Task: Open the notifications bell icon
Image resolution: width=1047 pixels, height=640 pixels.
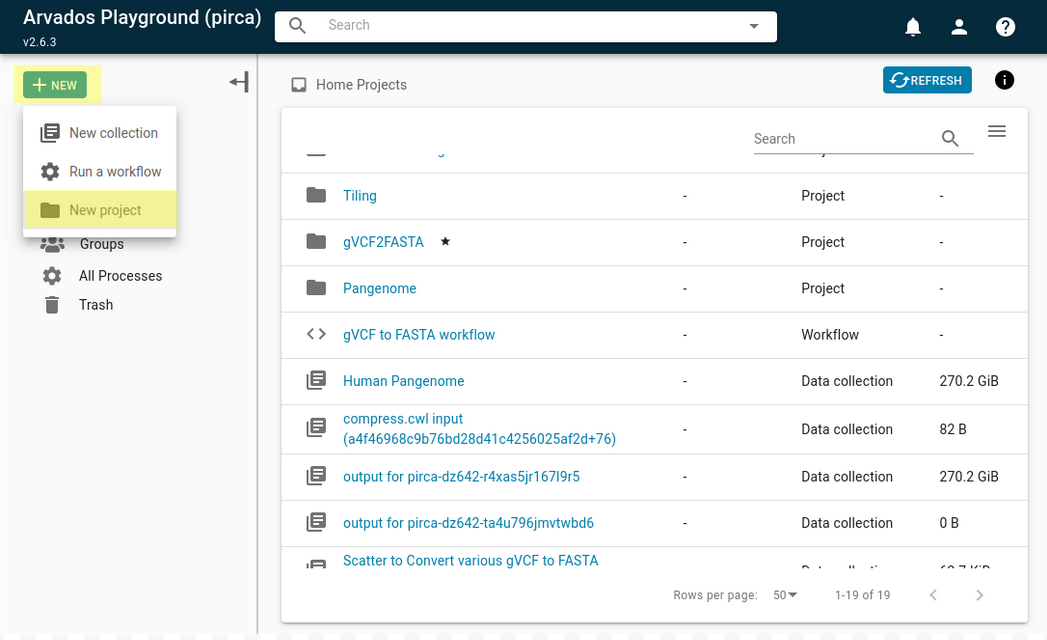Action: [912, 27]
